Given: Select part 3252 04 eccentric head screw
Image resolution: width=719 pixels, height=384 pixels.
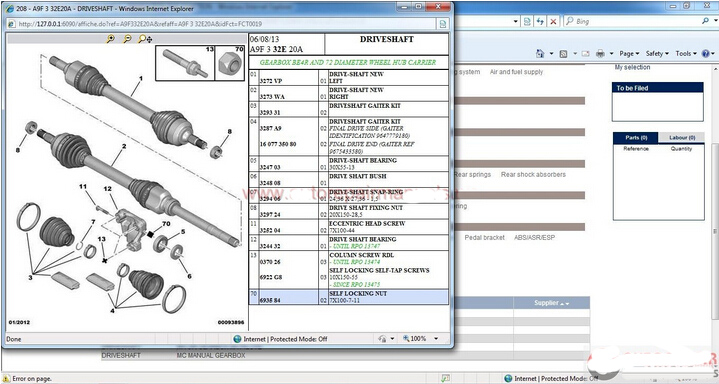Looking at the screenshot, I should click(348, 227).
